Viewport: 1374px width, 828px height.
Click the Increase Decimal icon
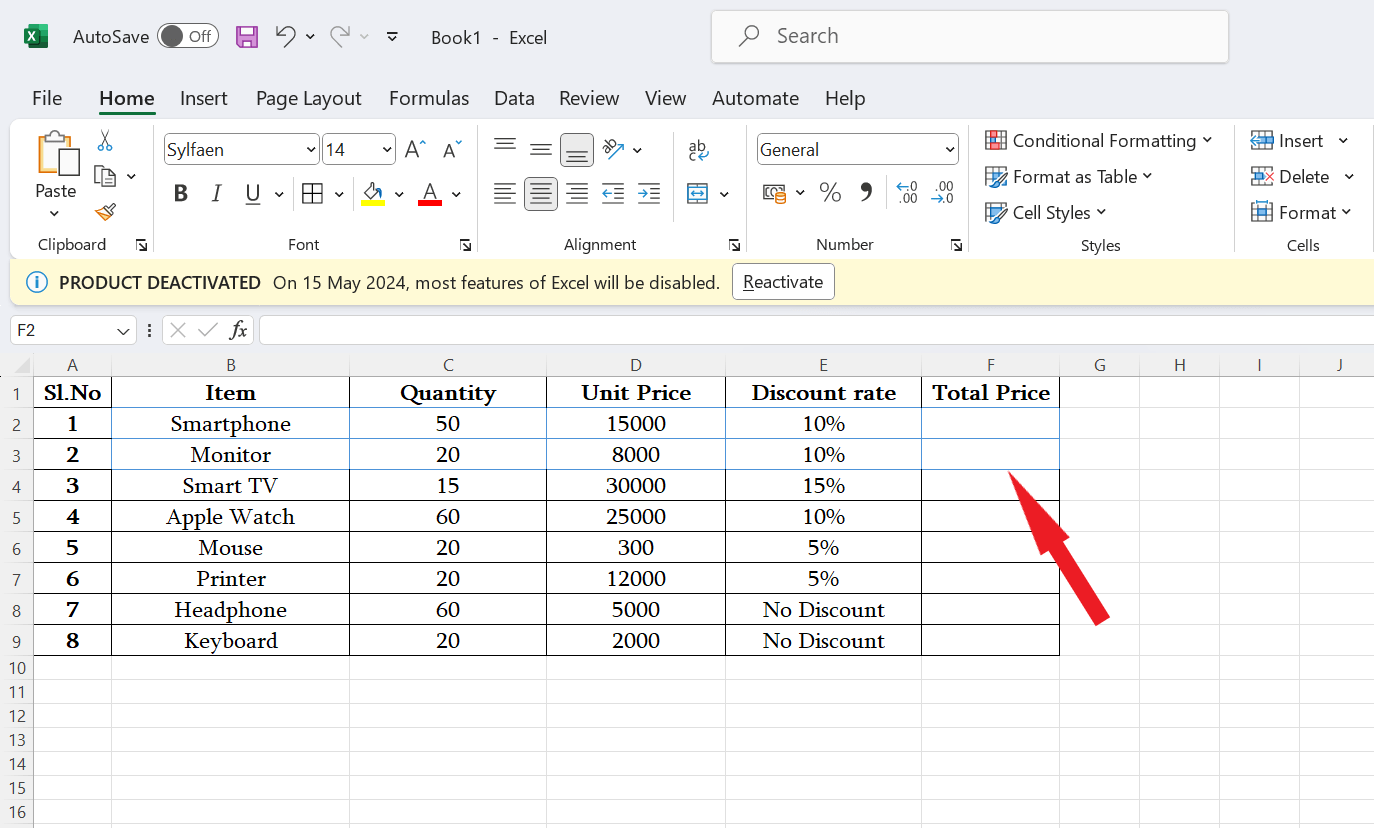click(907, 193)
